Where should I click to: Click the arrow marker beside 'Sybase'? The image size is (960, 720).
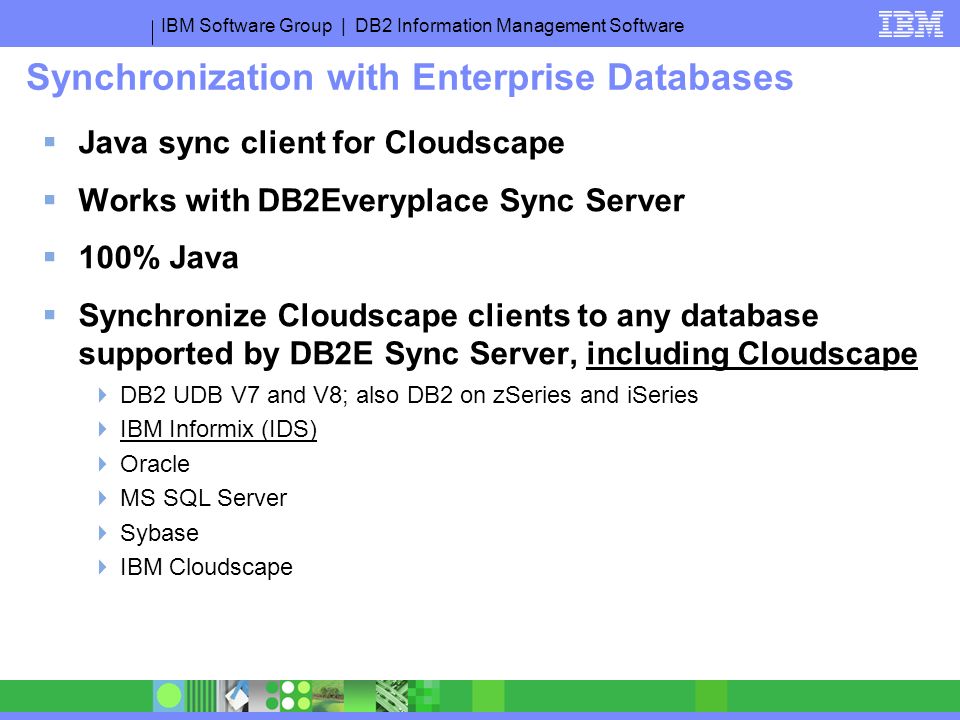pos(102,533)
